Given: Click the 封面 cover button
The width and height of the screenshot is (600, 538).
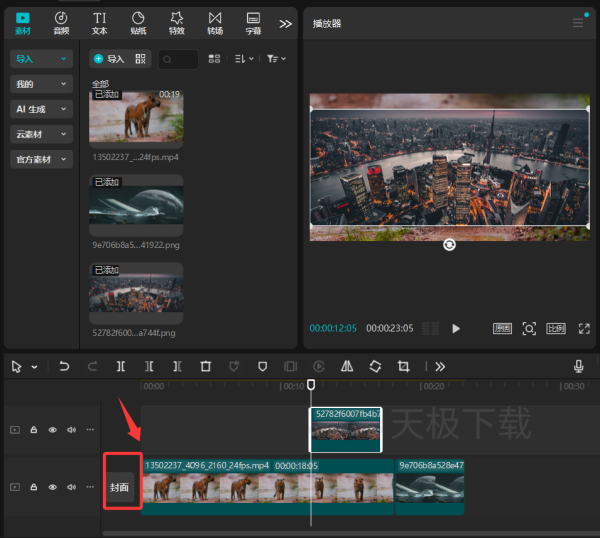Looking at the screenshot, I should (x=120, y=487).
